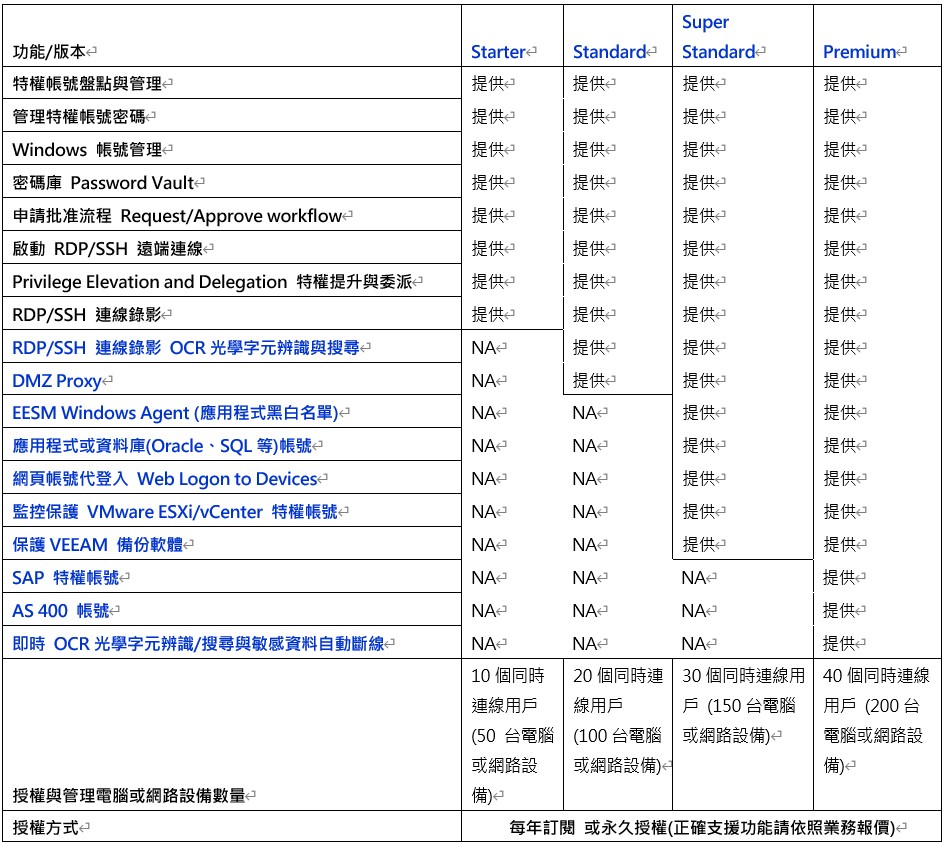Click Standard 提供 in Windows 帳號管理 row
945x843 pixels.
click(x=589, y=149)
